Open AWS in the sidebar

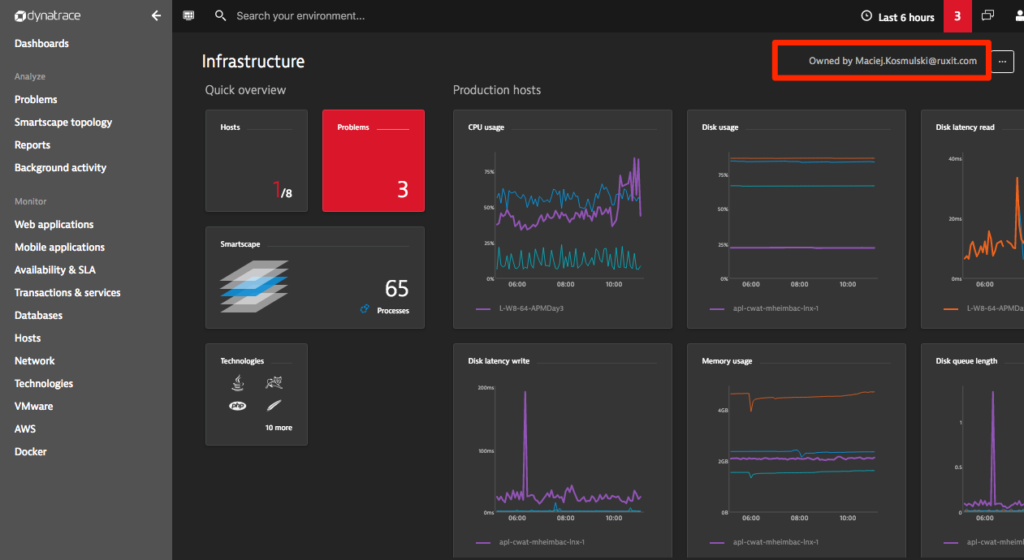25,429
